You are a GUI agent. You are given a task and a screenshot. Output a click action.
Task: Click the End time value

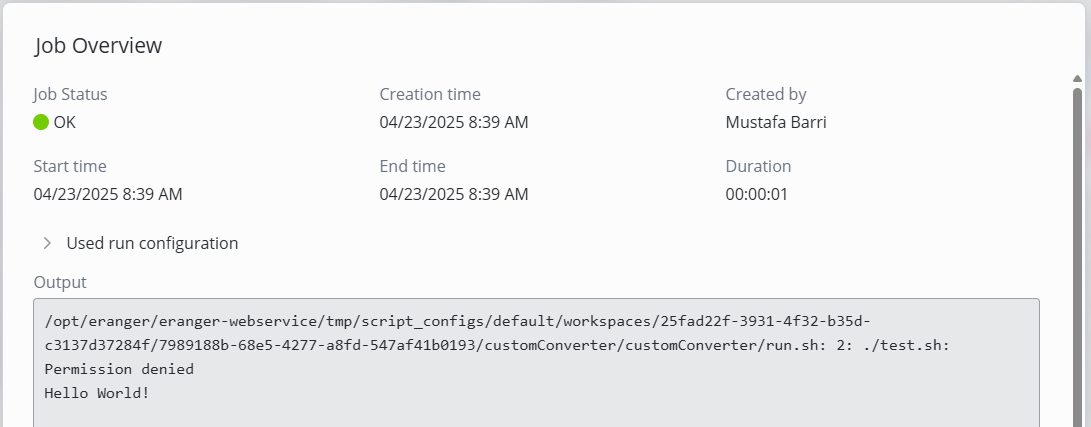point(454,194)
